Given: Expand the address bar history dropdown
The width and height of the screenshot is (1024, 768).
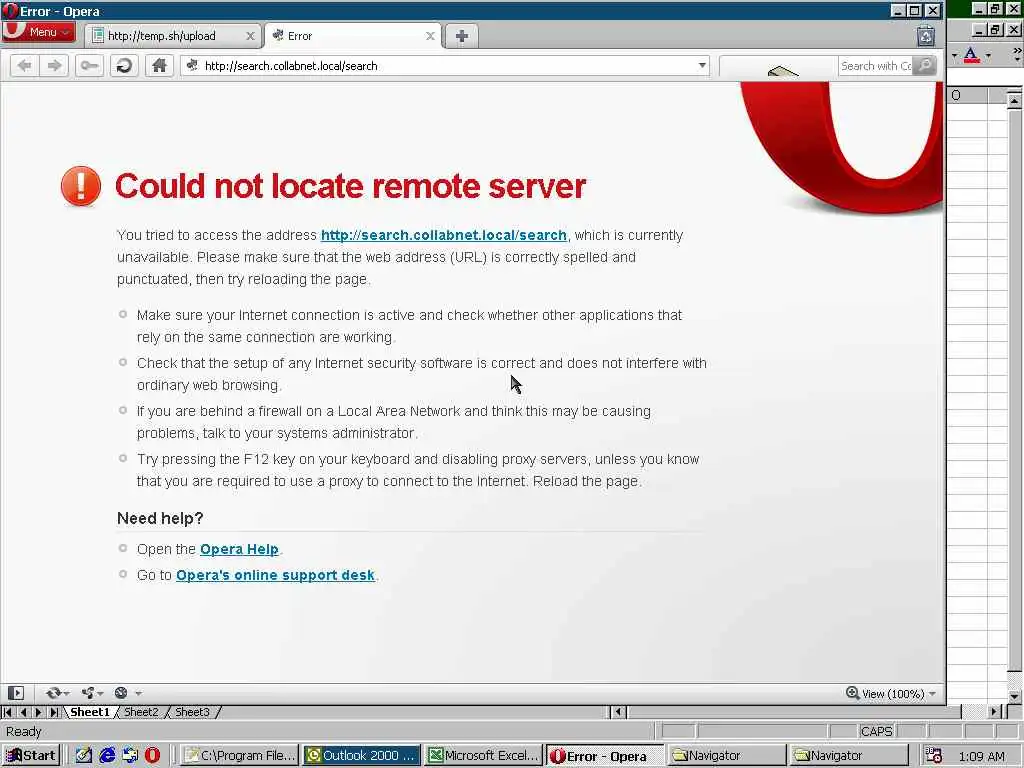Looking at the screenshot, I should point(702,65).
